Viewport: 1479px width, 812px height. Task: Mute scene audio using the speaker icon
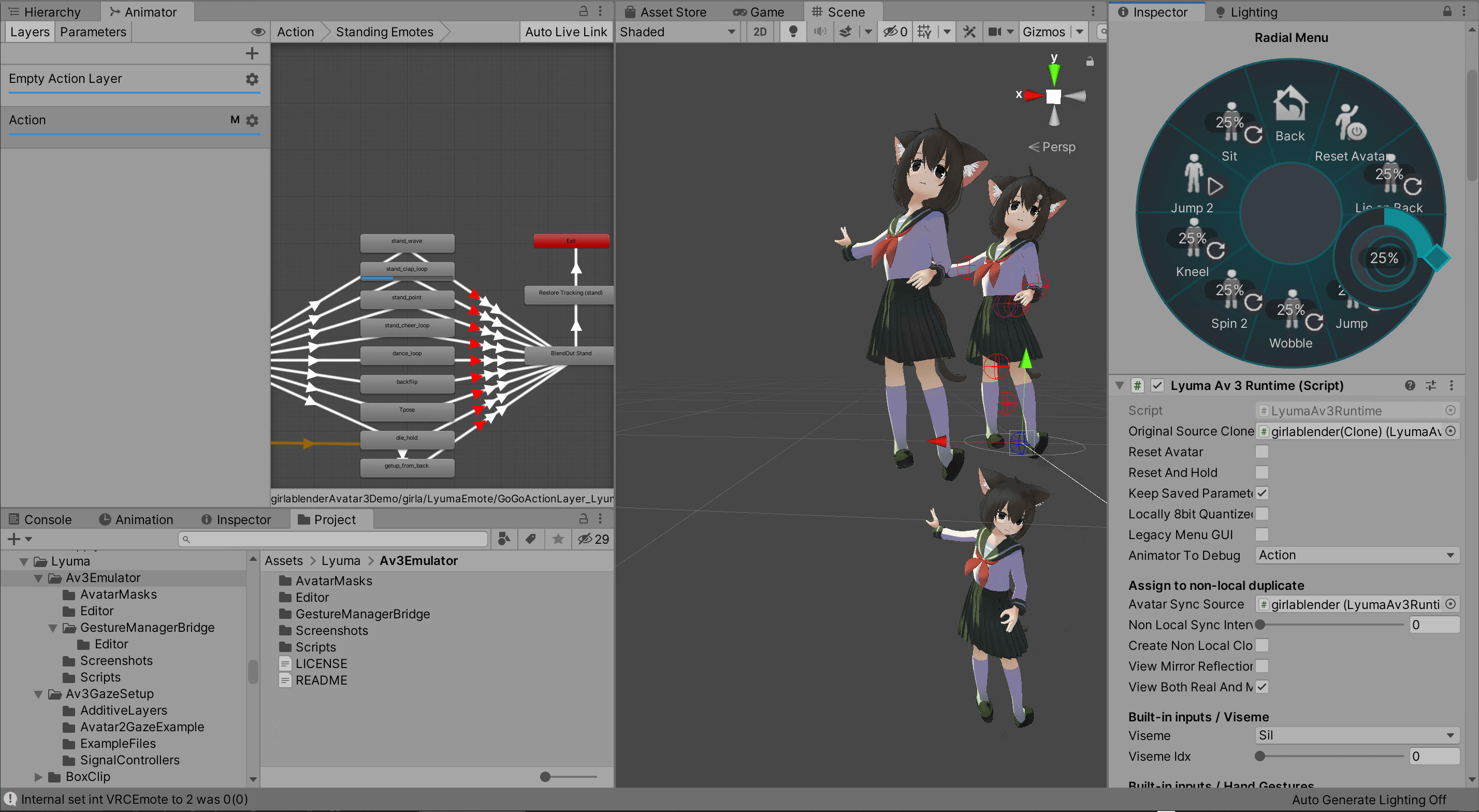pos(819,32)
